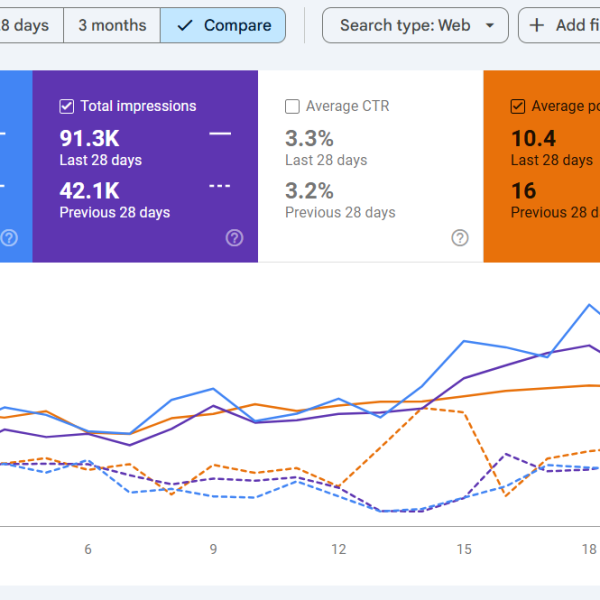Viewport: 600px width, 600px height.
Task: Click the 91.3K impressions figure
Action: (91, 139)
